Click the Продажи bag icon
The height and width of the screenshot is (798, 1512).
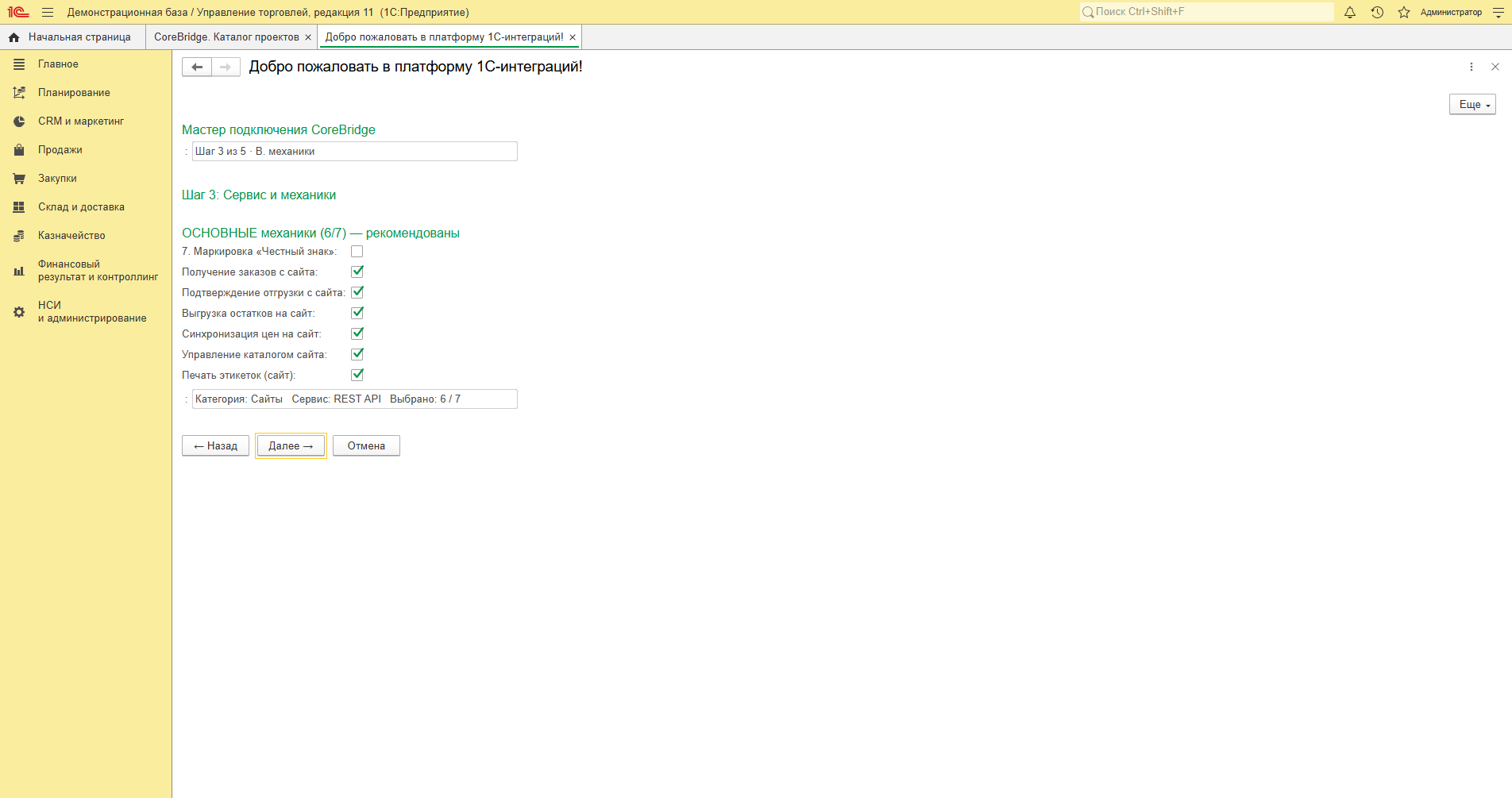pyautogui.click(x=19, y=150)
